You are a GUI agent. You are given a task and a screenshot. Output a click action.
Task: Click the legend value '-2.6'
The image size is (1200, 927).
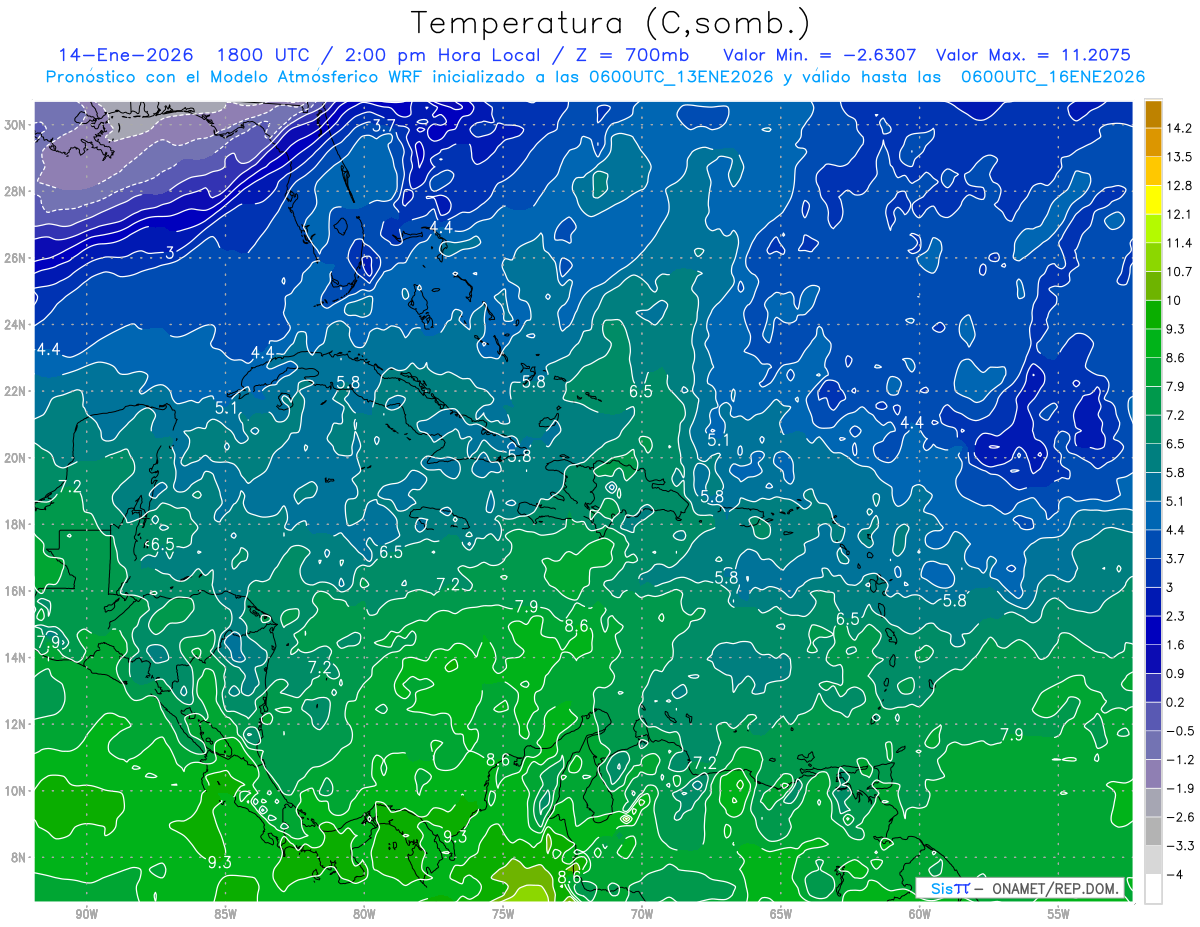click(x=1179, y=817)
